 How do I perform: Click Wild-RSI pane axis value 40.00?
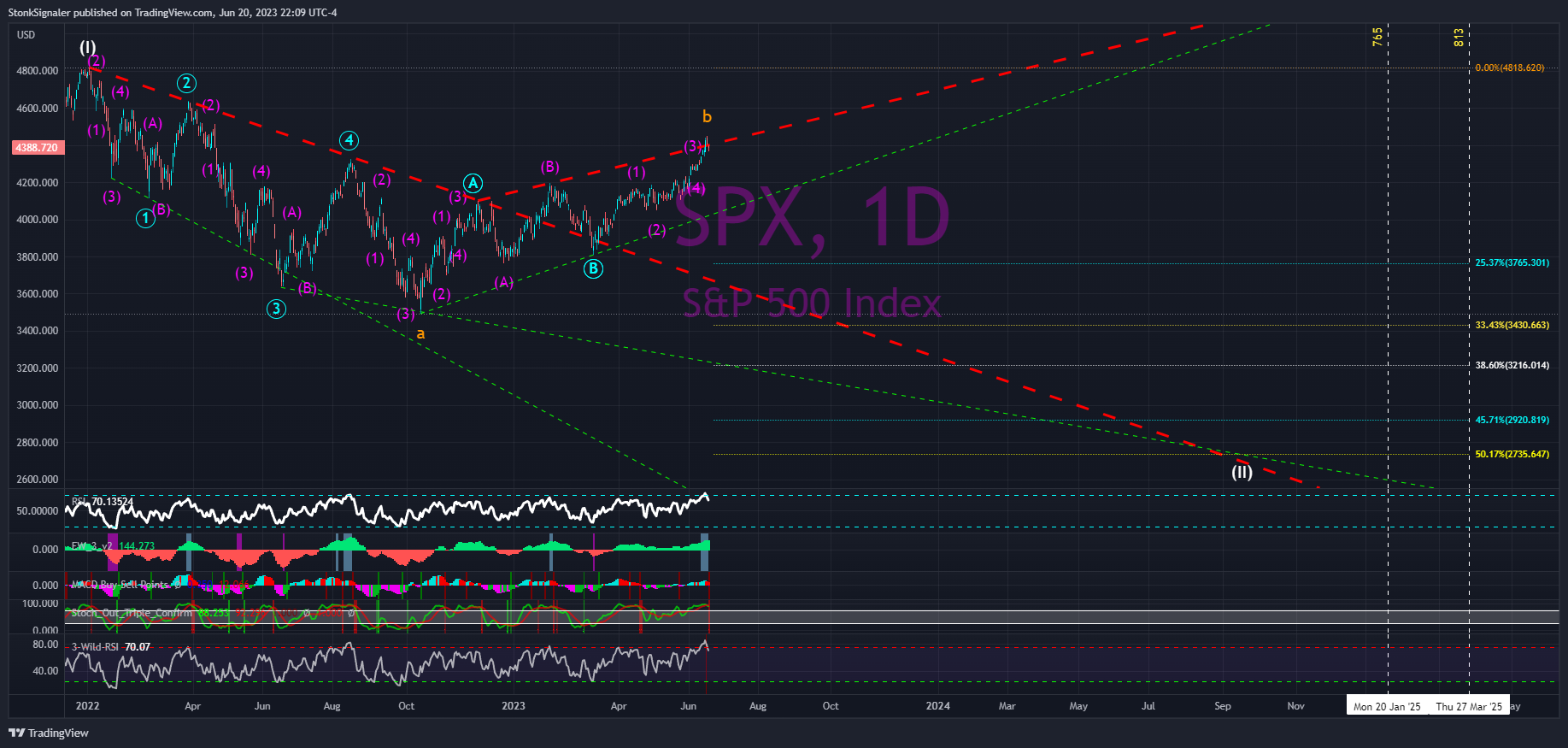pos(45,671)
